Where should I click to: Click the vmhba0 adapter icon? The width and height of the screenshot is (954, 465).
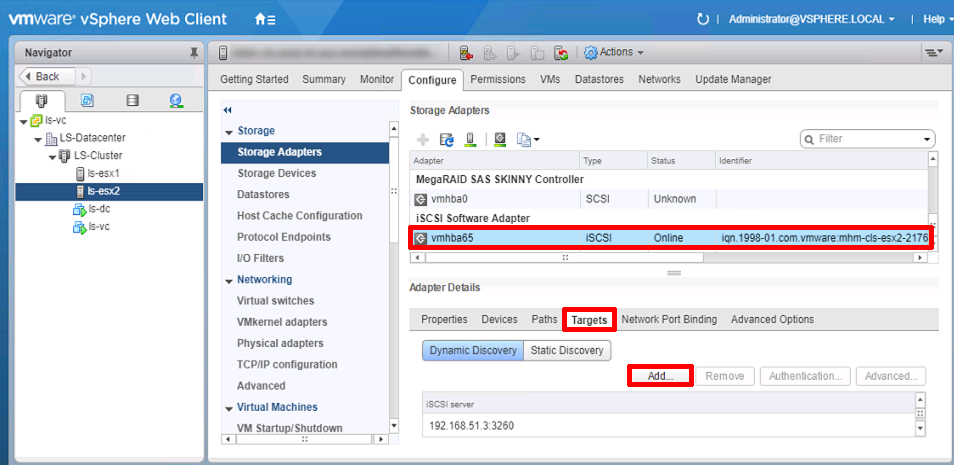(420, 199)
